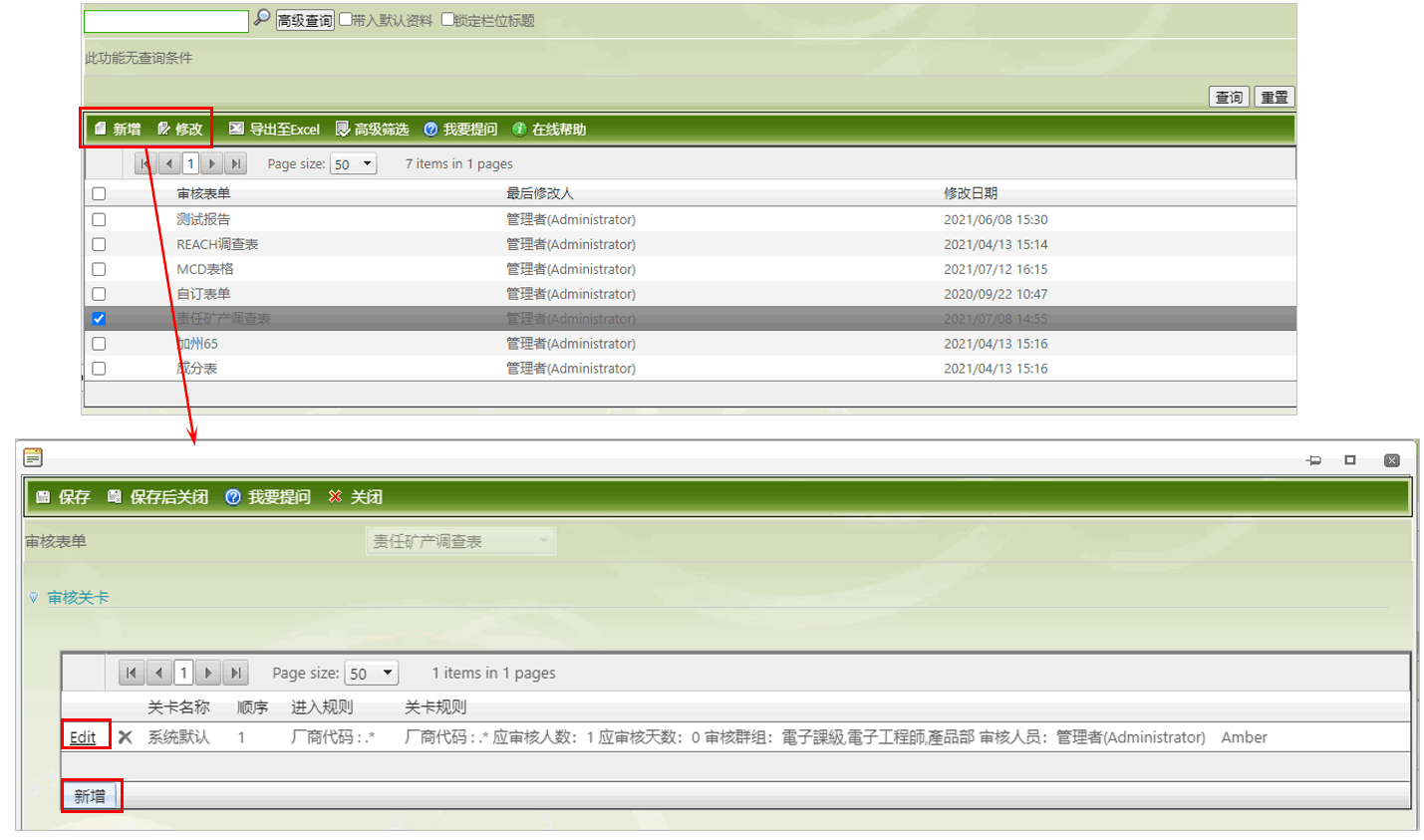Go to previous page in upper grid
This screenshot has height=840, width=1424.
pos(168,163)
